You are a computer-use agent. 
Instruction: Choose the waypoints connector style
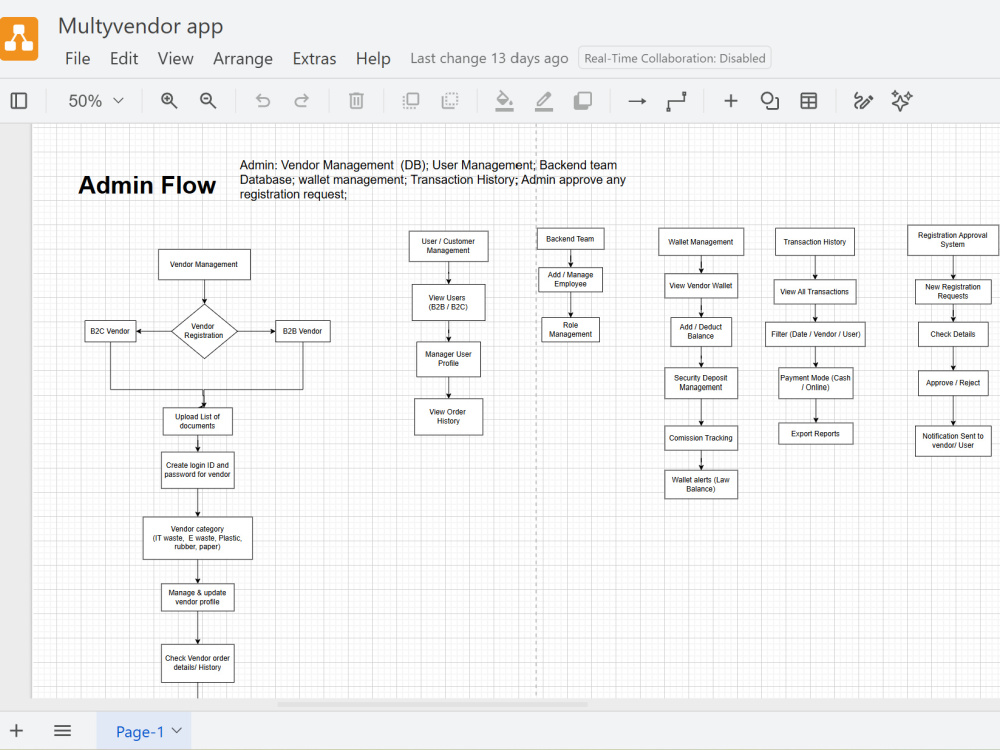coord(677,101)
